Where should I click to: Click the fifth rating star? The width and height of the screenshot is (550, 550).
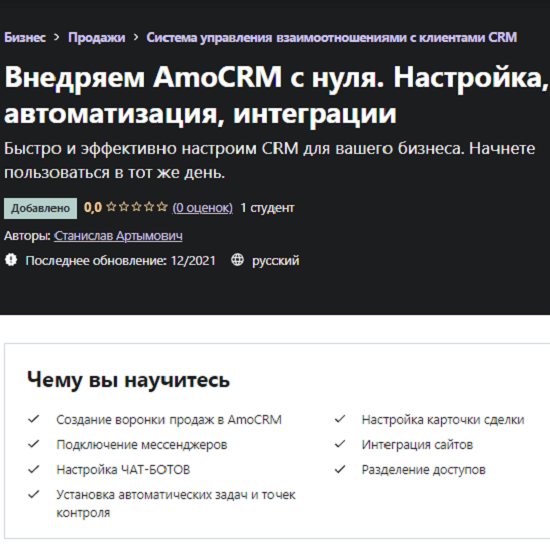[162, 207]
